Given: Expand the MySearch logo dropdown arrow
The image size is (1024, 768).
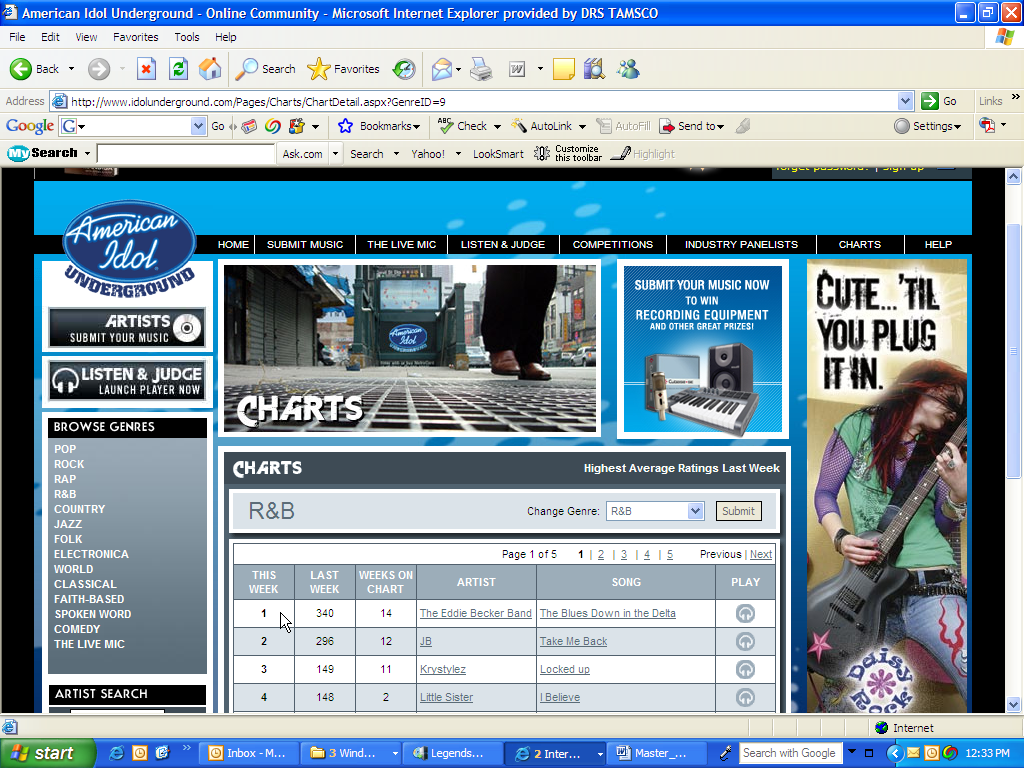Looking at the screenshot, I should 87,153.
